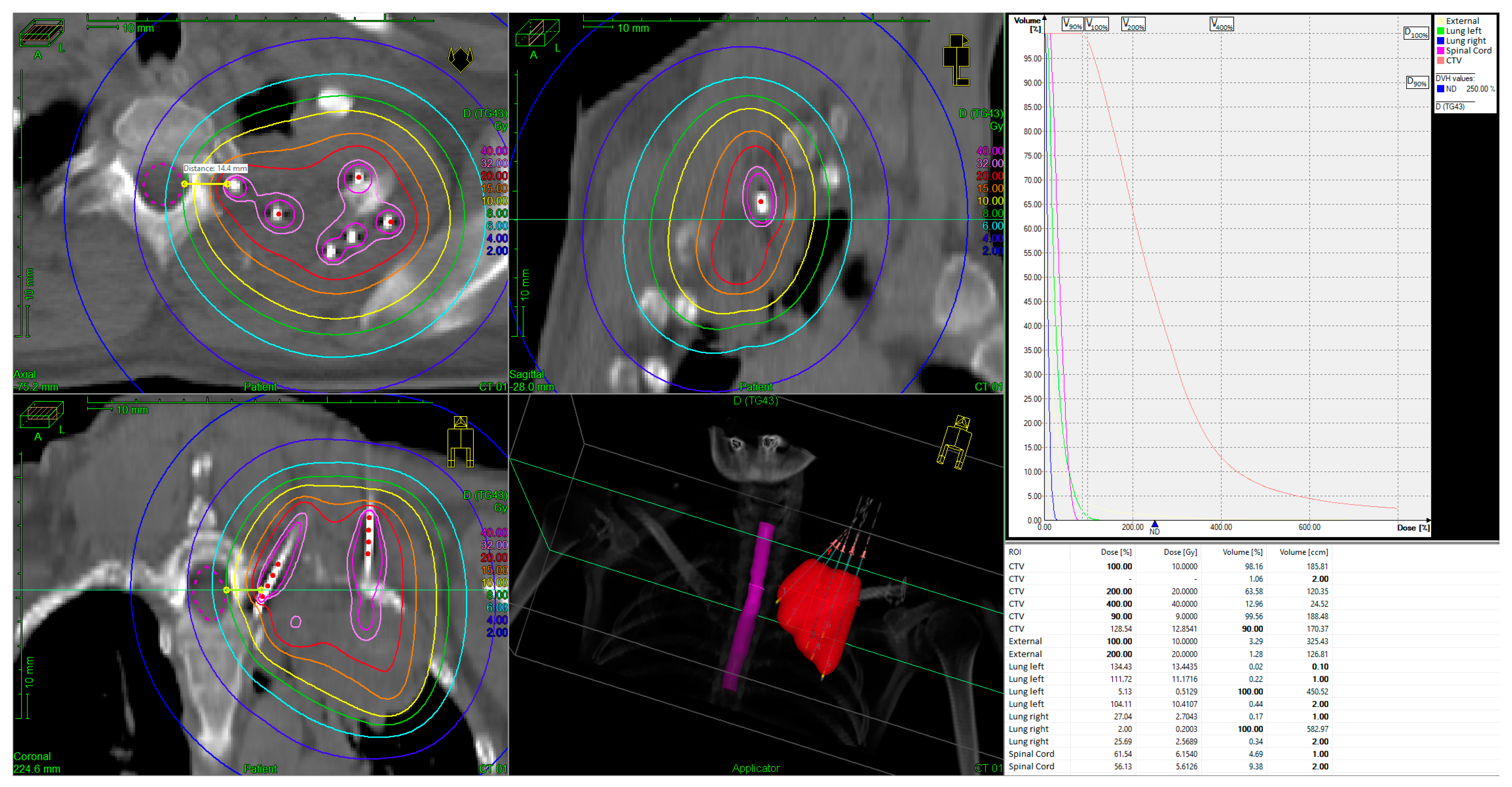Click the Lung left legend entry
The width and height of the screenshot is (1512, 787).
pyautogui.click(x=1463, y=31)
